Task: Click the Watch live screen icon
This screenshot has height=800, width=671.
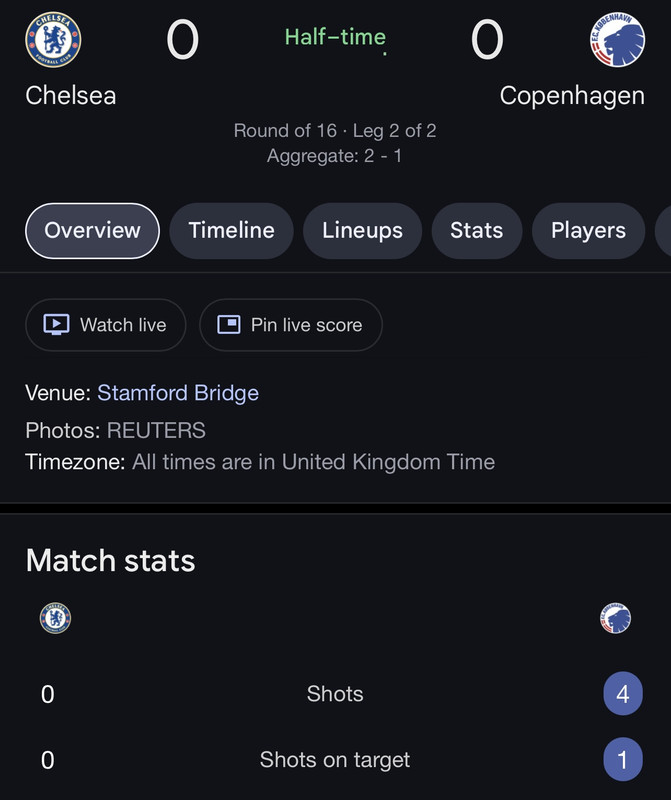Action: [x=56, y=325]
